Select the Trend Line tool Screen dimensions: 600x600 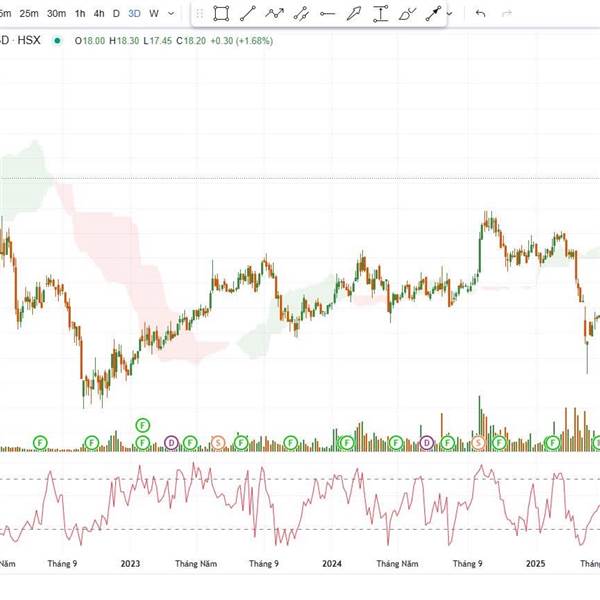[x=248, y=14]
